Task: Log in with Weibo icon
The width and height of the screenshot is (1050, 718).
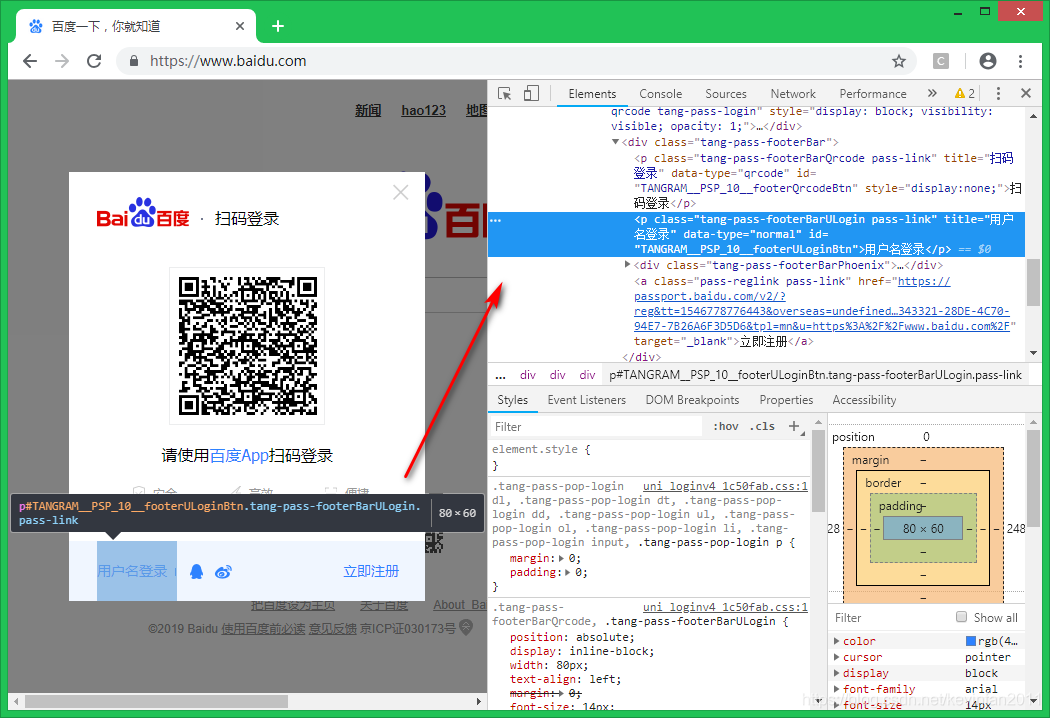Action: coord(223,571)
